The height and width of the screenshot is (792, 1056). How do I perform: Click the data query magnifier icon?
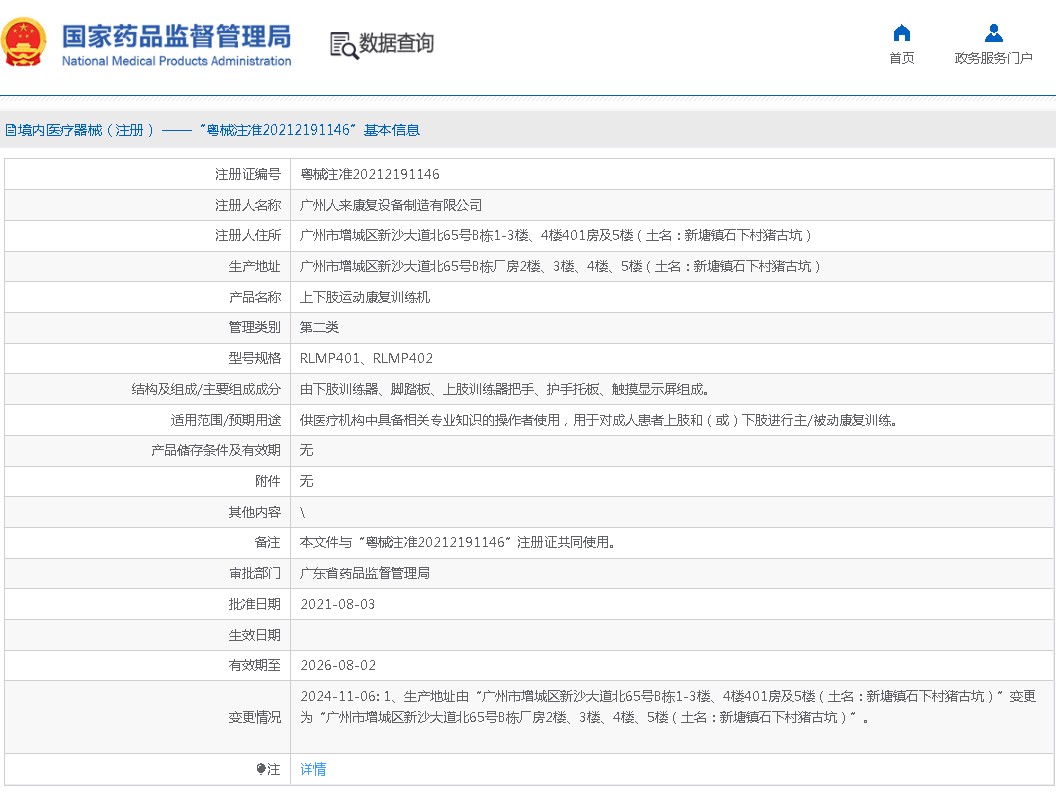tap(343, 45)
